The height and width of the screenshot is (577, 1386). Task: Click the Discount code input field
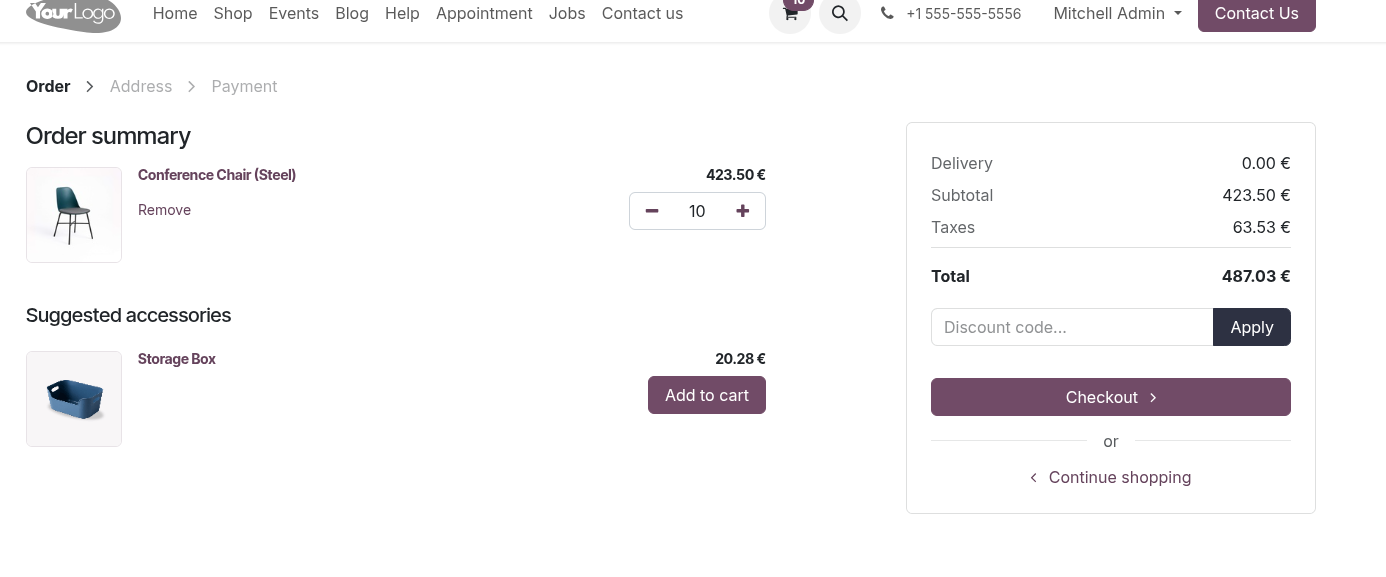click(1072, 327)
